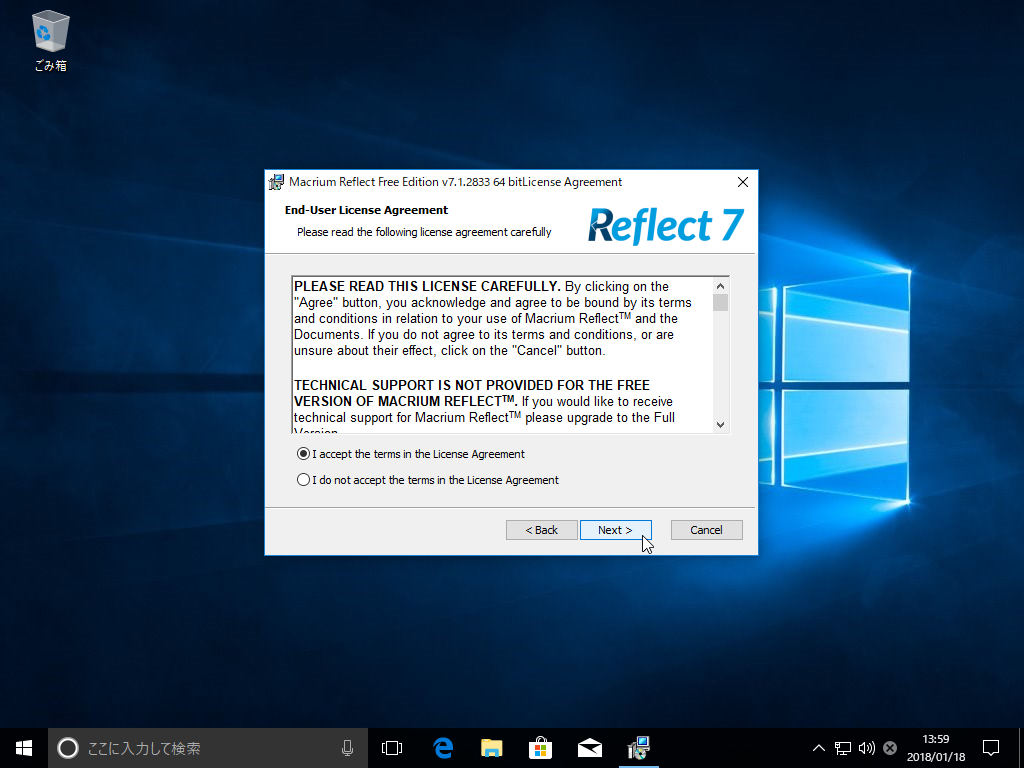
Task: Open File Explorer from the taskbar
Action: pyautogui.click(x=491, y=748)
